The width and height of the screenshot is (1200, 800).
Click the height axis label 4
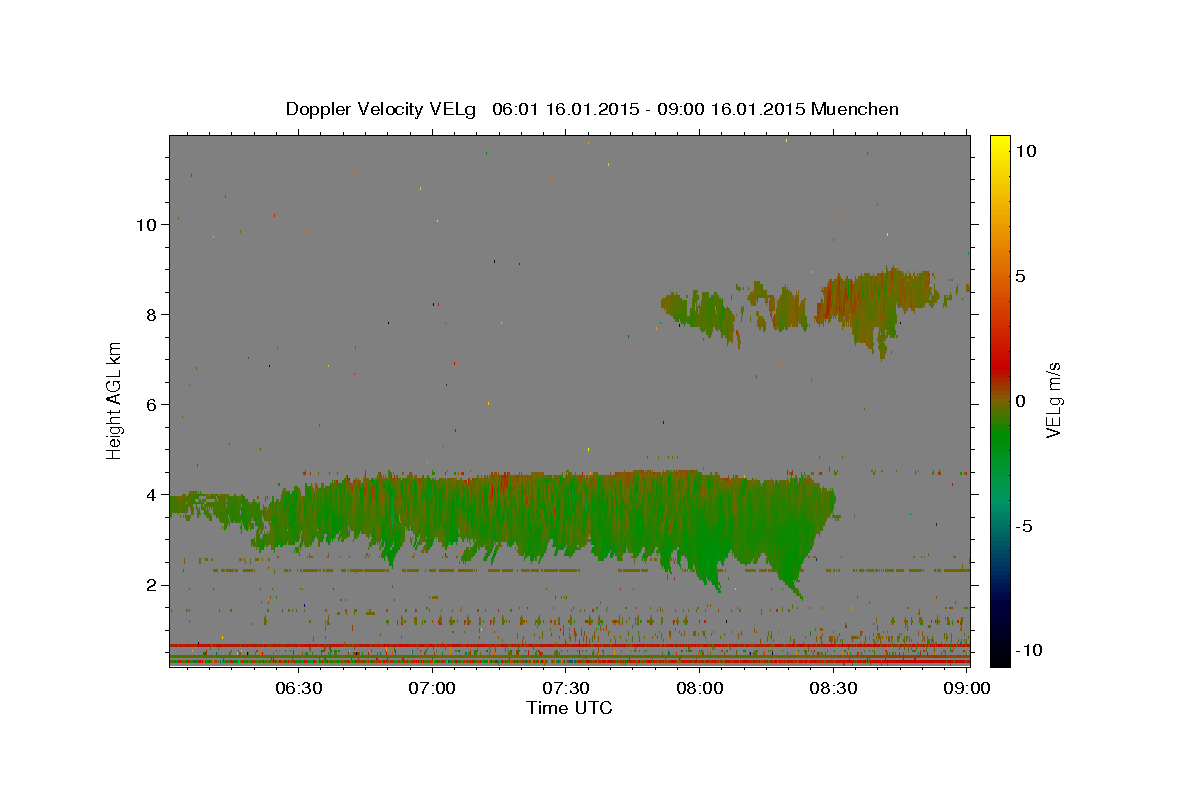point(152,495)
